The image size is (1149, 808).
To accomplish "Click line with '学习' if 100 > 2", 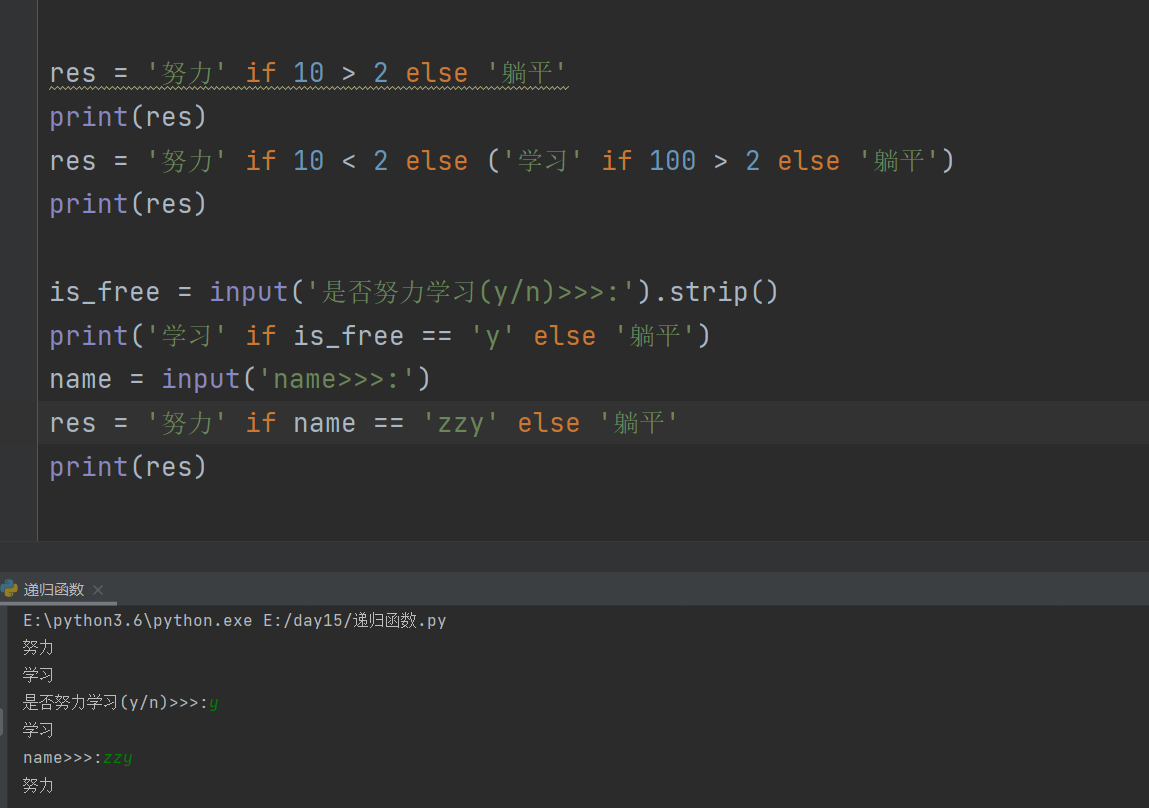I will (502, 160).
